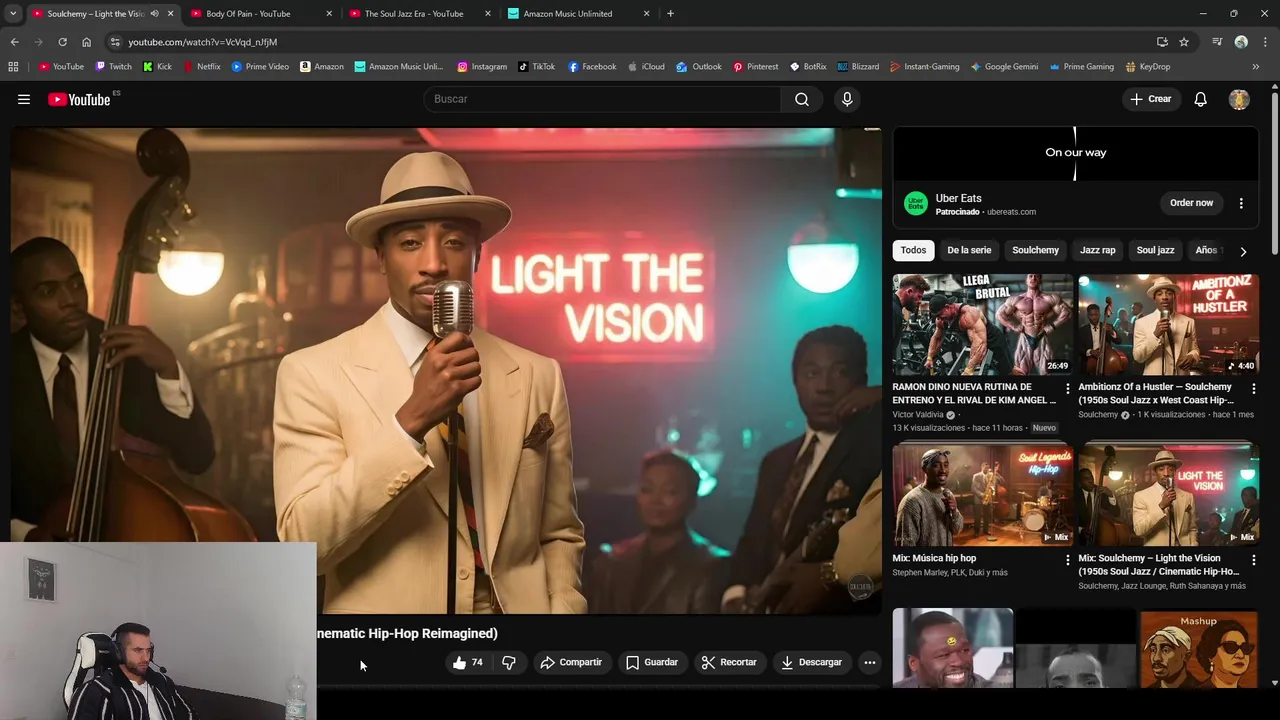
Task: Open the Soulchemy channel link under Ambitionz video
Action: click(1098, 414)
